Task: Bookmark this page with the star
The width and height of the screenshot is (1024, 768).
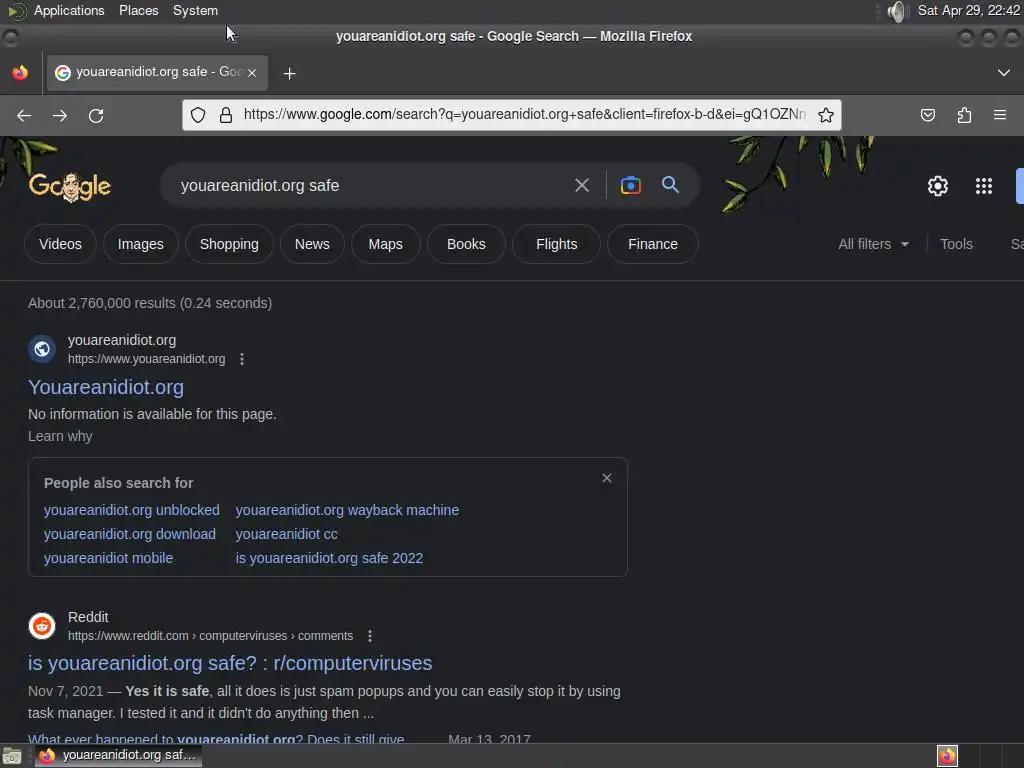Action: click(825, 116)
